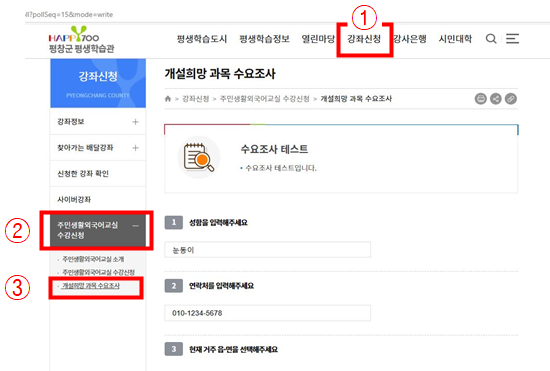Click question 3 label 현재 거주 읍·면을 선택해주세요
This screenshot has width=550, height=371.
click(x=233, y=349)
